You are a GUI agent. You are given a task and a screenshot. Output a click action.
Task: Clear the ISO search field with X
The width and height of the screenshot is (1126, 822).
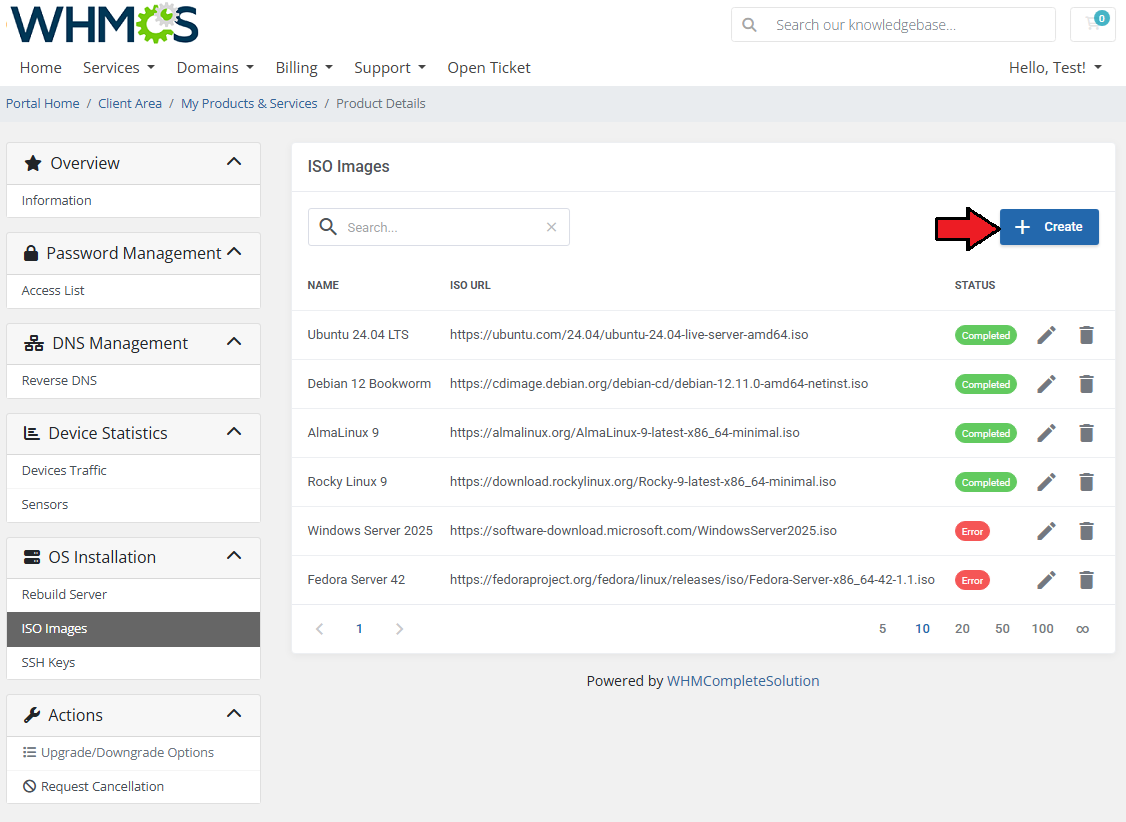click(552, 227)
